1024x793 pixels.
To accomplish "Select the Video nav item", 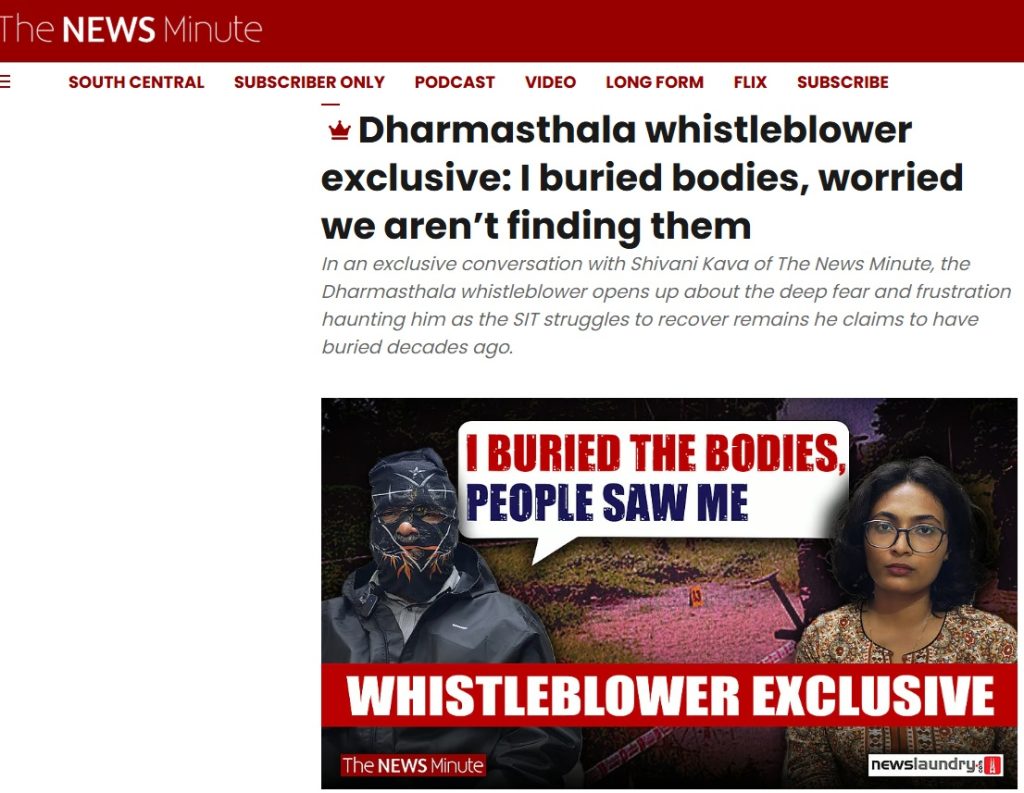I will pyautogui.click(x=550, y=82).
